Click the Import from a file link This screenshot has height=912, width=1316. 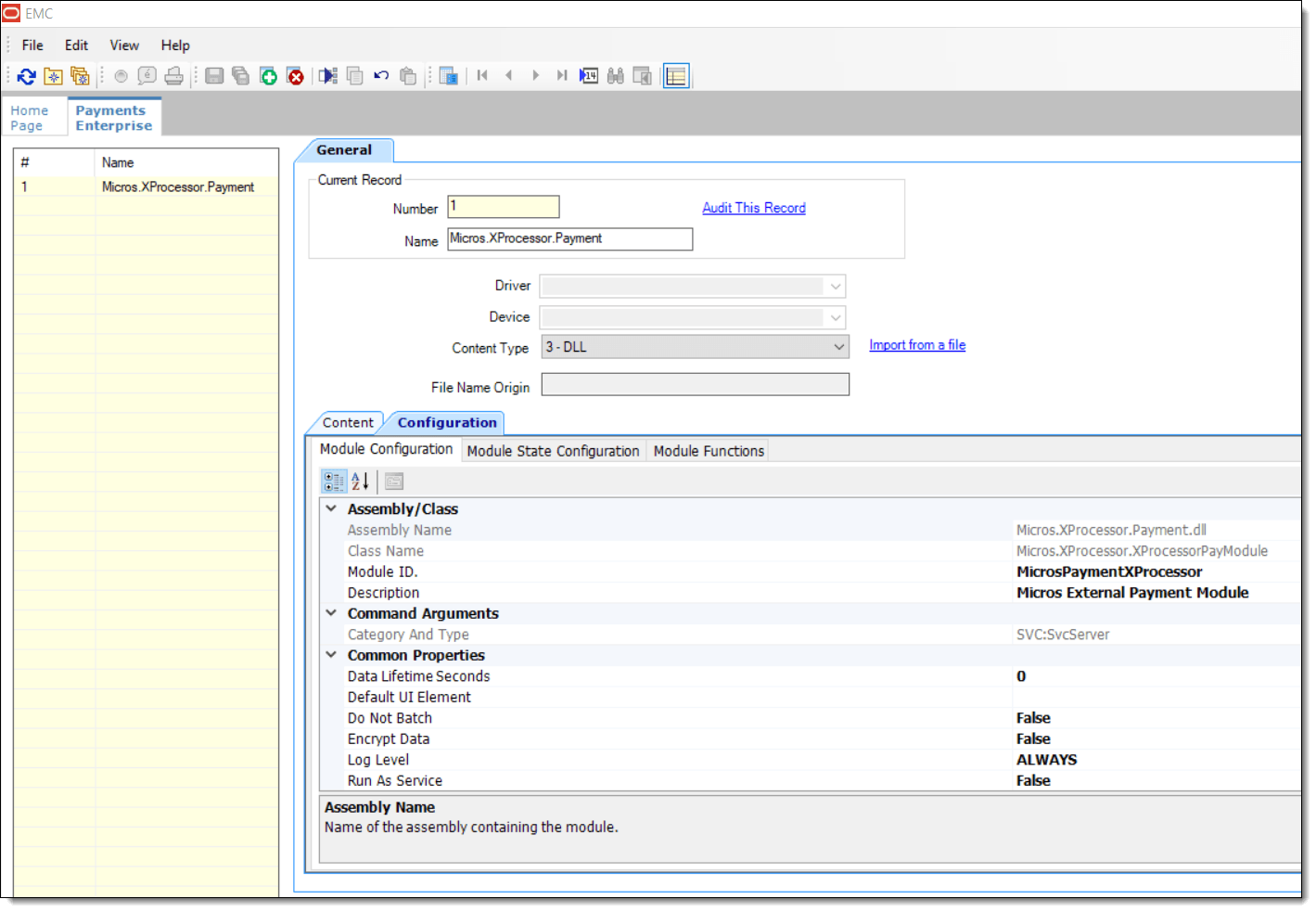(917, 345)
